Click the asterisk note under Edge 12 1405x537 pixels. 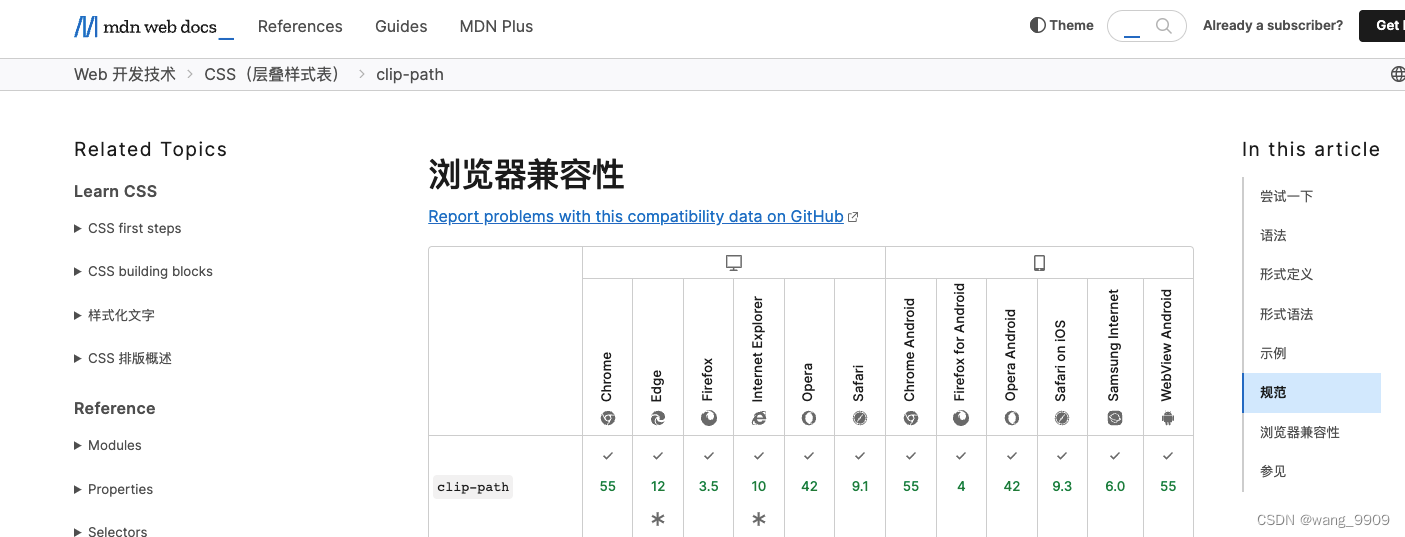click(x=658, y=519)
